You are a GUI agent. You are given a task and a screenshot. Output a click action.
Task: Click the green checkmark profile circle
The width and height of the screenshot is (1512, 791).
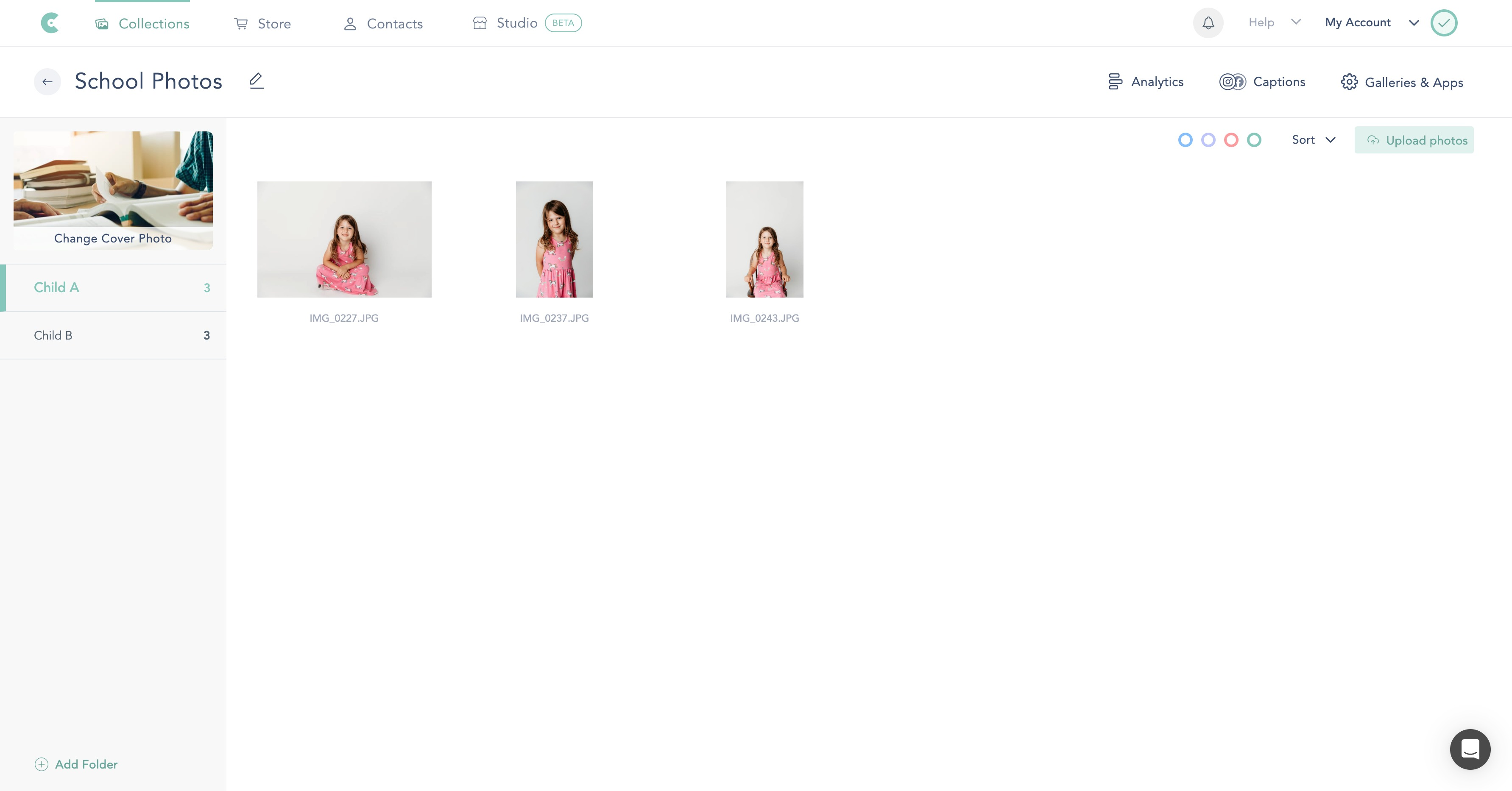(1443, 23)
